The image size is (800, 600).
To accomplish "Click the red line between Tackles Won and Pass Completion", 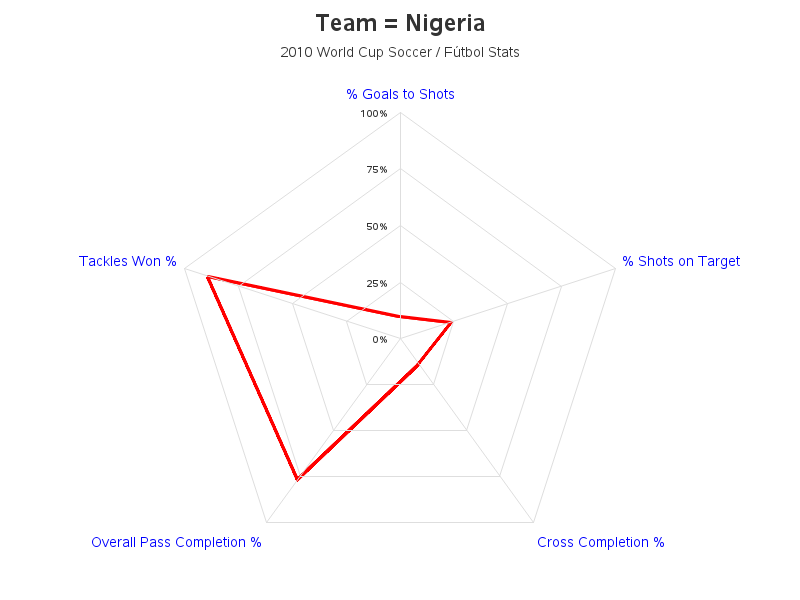I will pyautogui.click(x=253, y=378).
